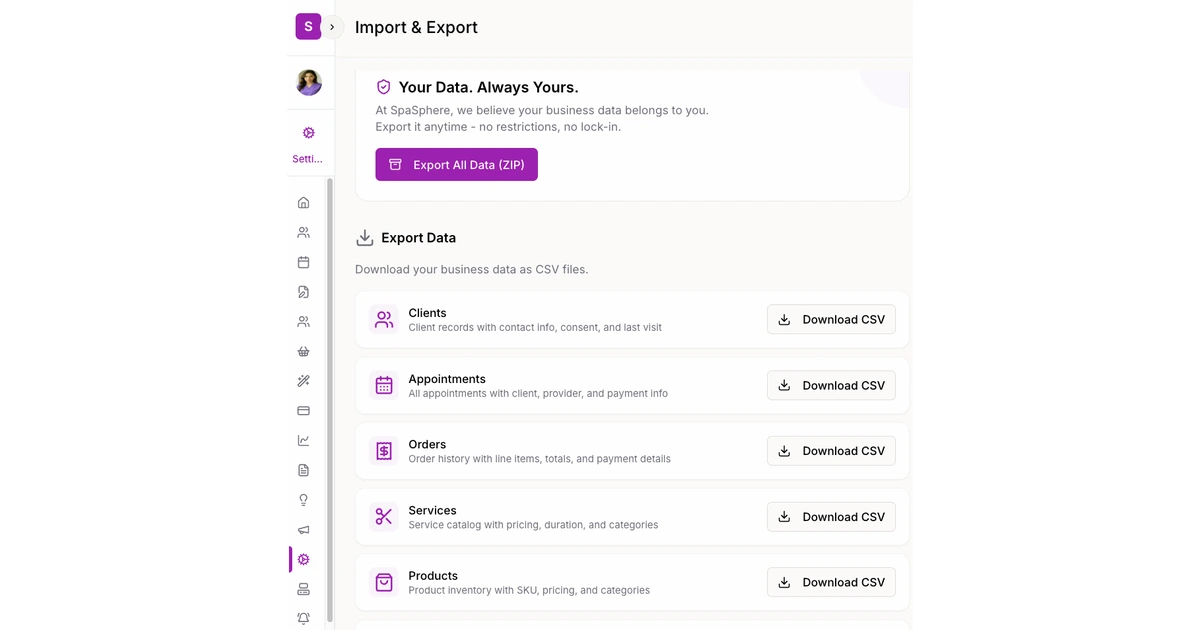Open the shopping basket icon in the sidebar

click(x=303, y=351)
